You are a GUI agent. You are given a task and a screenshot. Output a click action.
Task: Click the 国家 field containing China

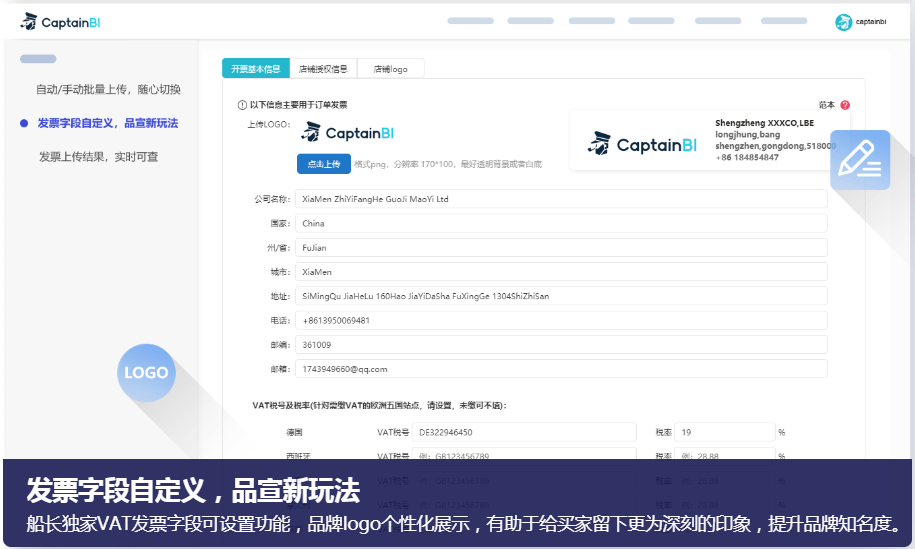pos(561,223)
